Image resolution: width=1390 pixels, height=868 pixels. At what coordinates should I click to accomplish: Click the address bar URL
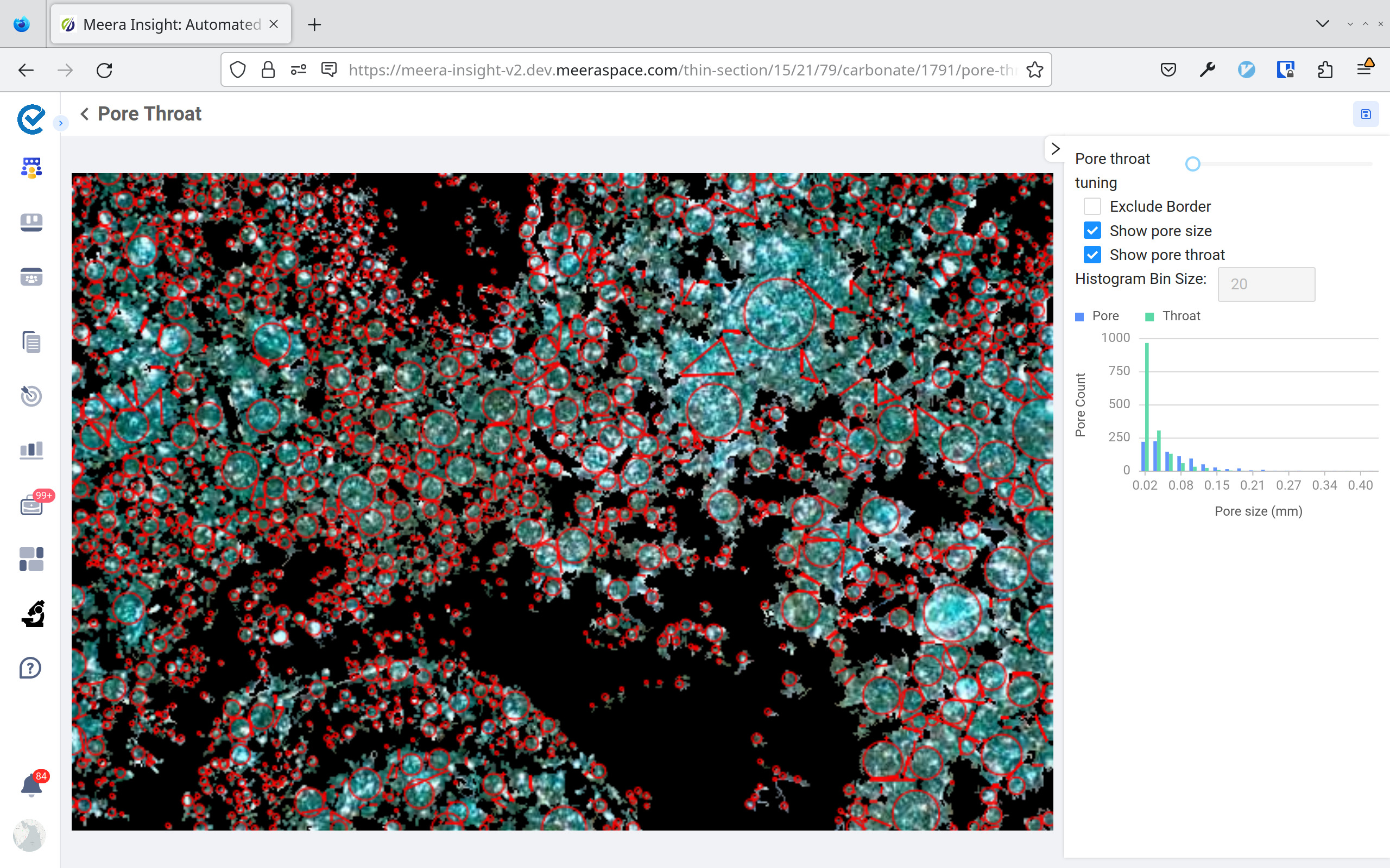682,70
